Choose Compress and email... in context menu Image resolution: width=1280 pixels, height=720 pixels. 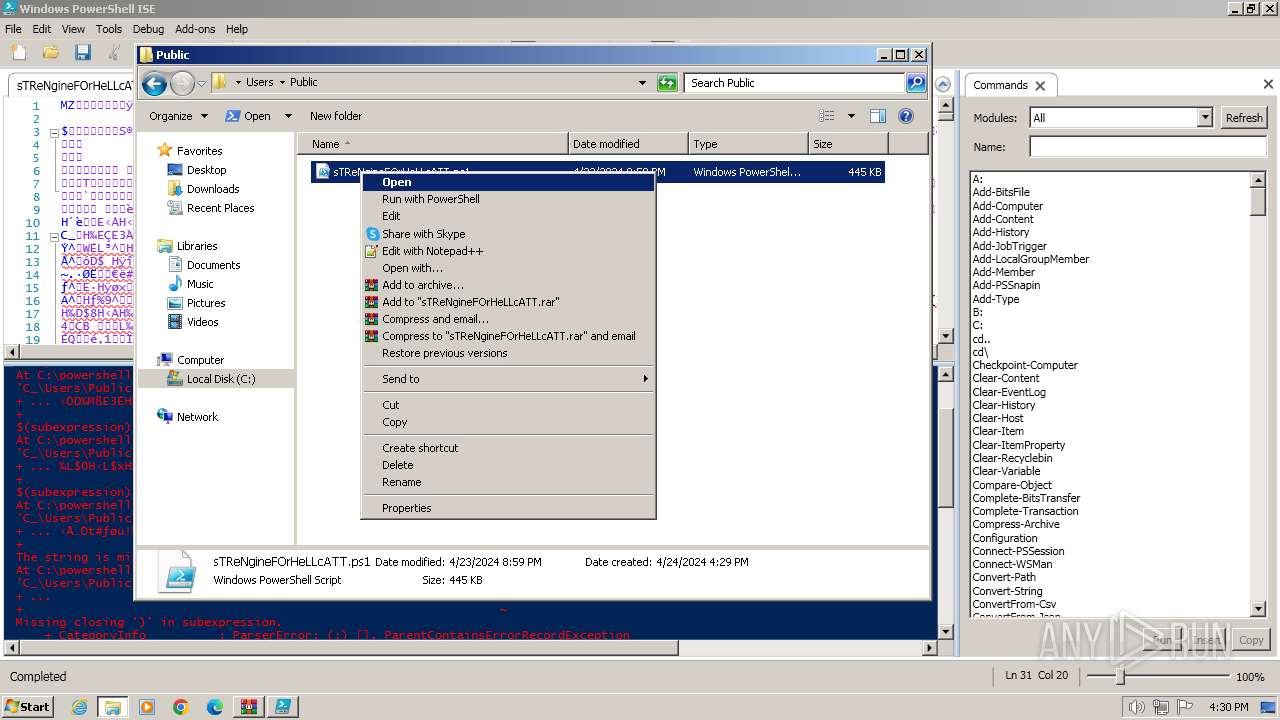tap(507, 319)
